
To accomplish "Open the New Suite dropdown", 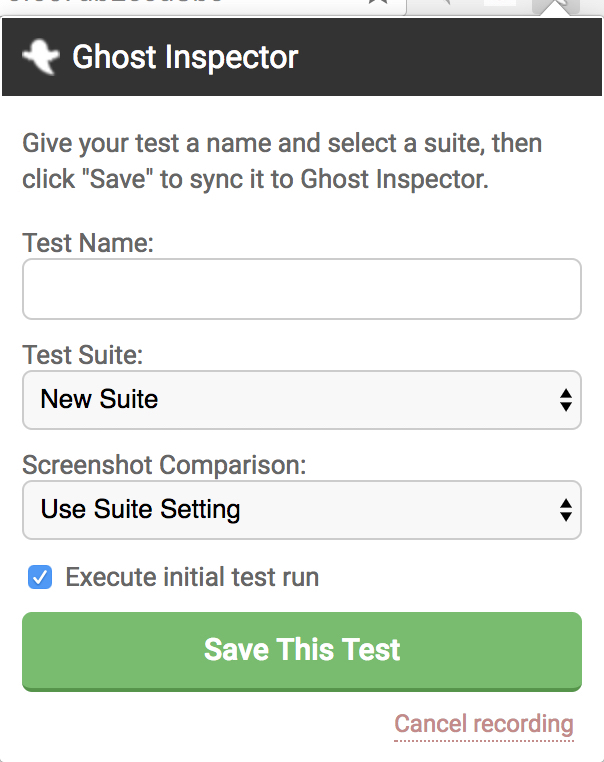I will pos(302,400).
